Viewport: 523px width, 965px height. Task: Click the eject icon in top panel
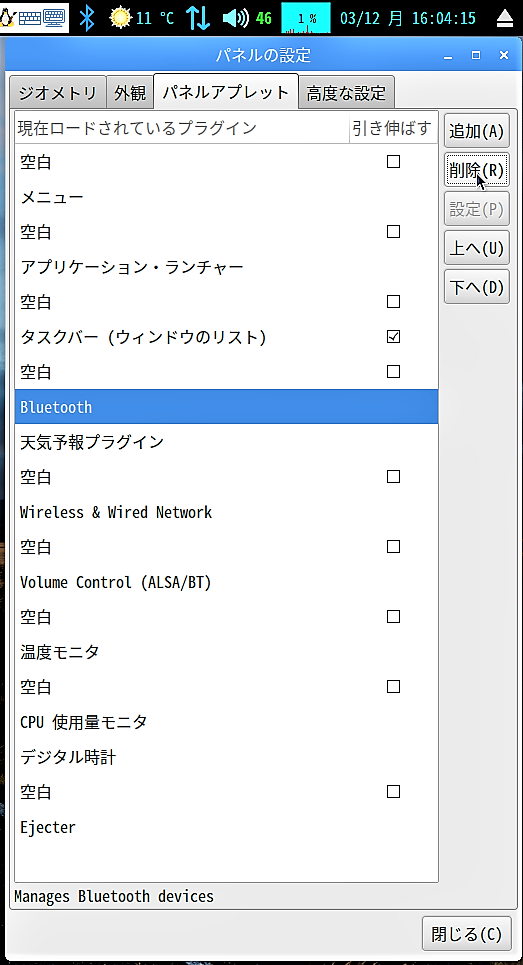click(x=505, y=18)
